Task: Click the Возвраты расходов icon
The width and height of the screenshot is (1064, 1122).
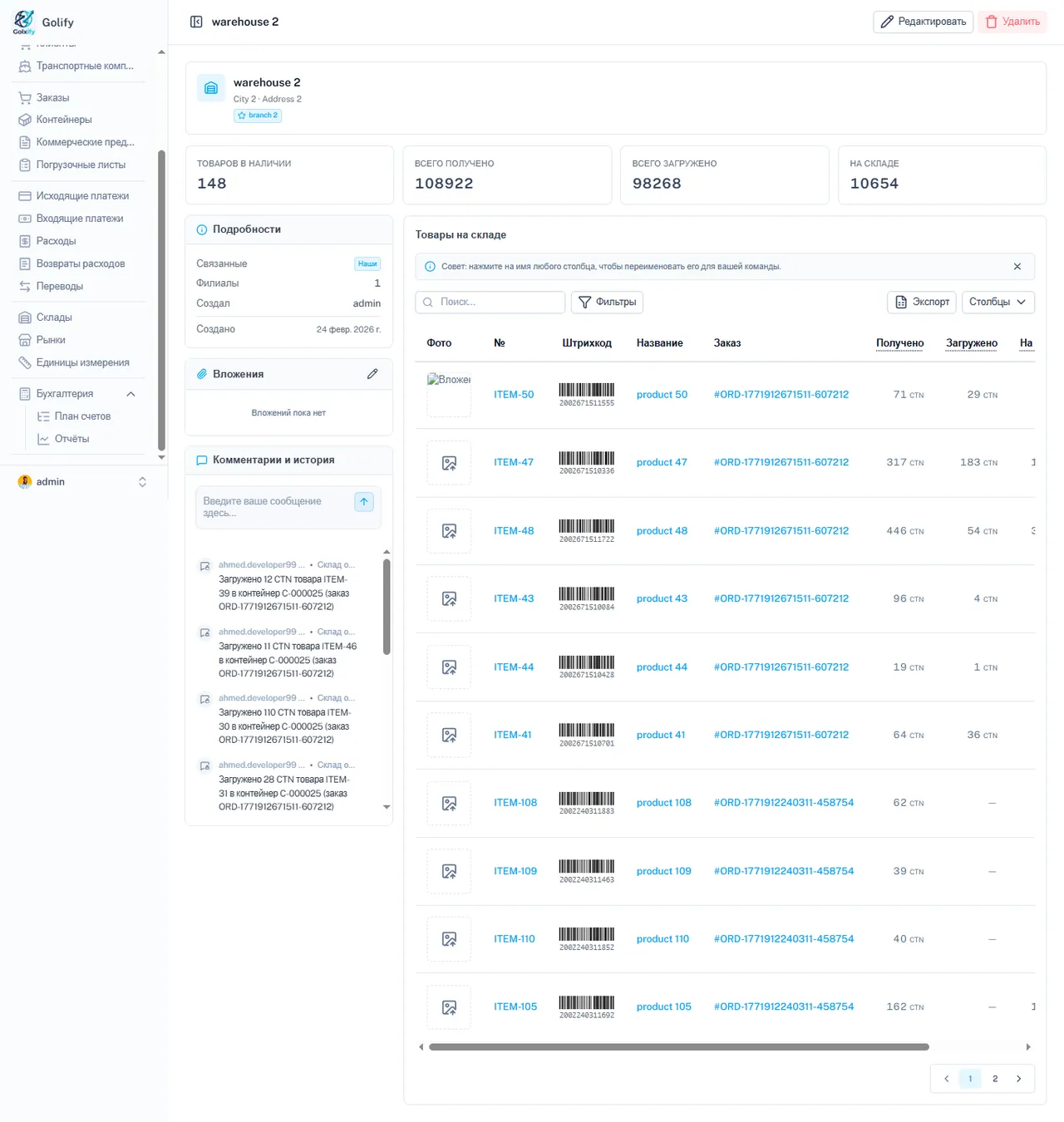Action: pyautogui.click(x=25, y=263)
